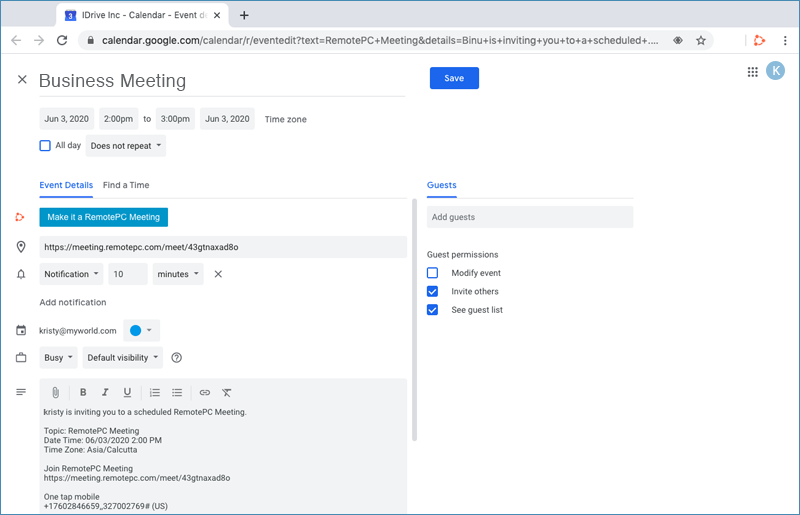This screenshot has height=515, width=800.
Task: Open Busy availability dropdown
Action: click(x=58, y=358)
